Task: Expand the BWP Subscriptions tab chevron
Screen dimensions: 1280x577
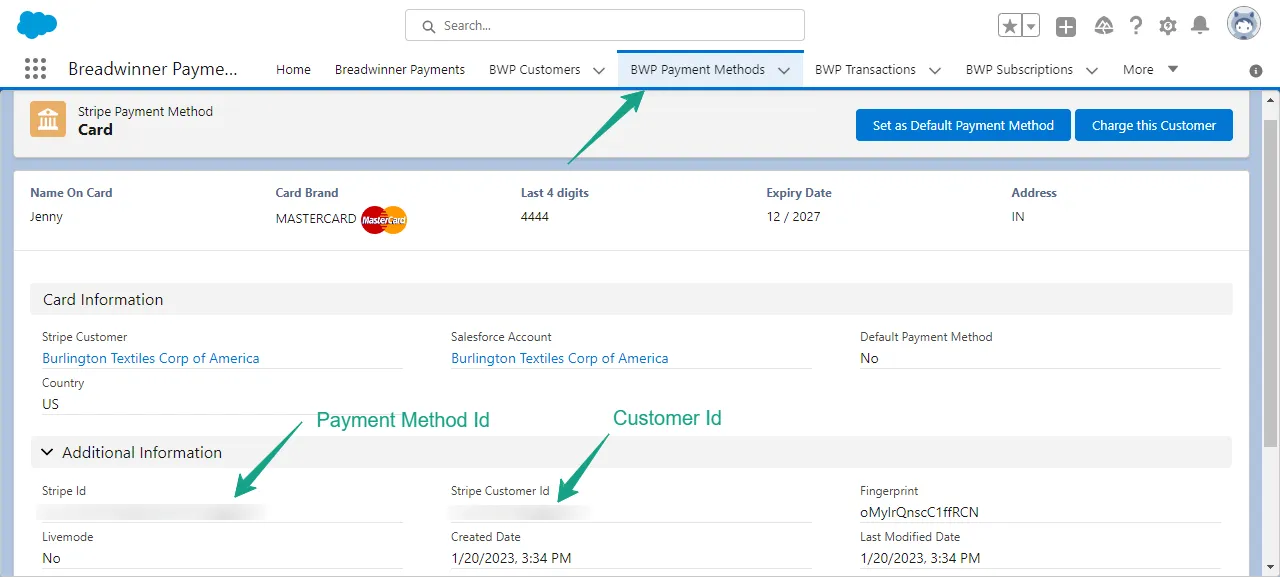Action: tap(1092, 70)
